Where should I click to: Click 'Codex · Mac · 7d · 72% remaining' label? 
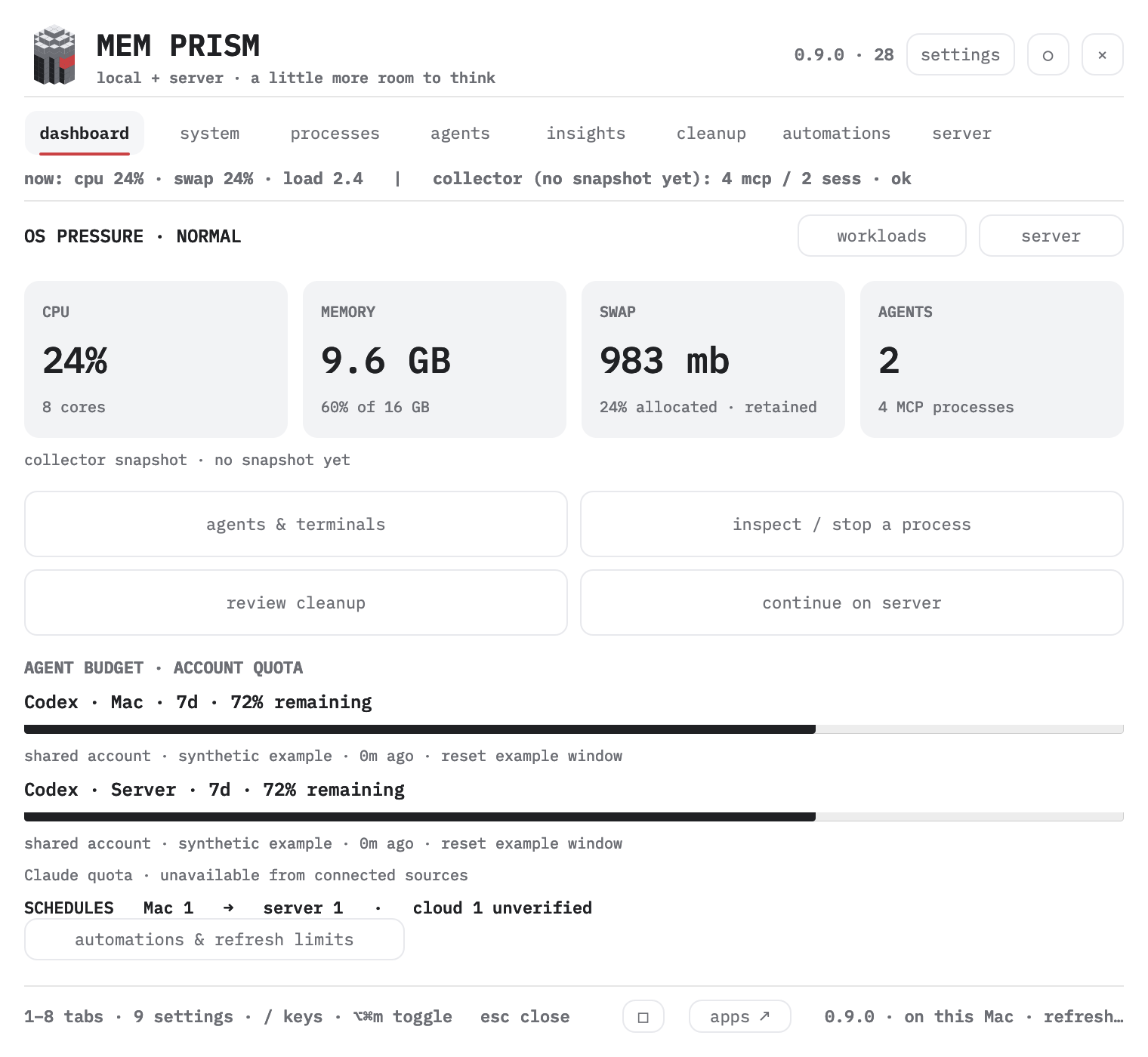(x=198, y=702)
